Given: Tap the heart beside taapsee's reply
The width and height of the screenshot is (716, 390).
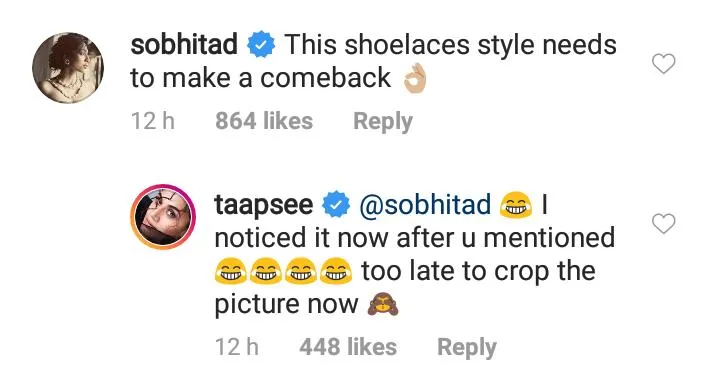Looking at the screenshot, I should click(663, 223).
